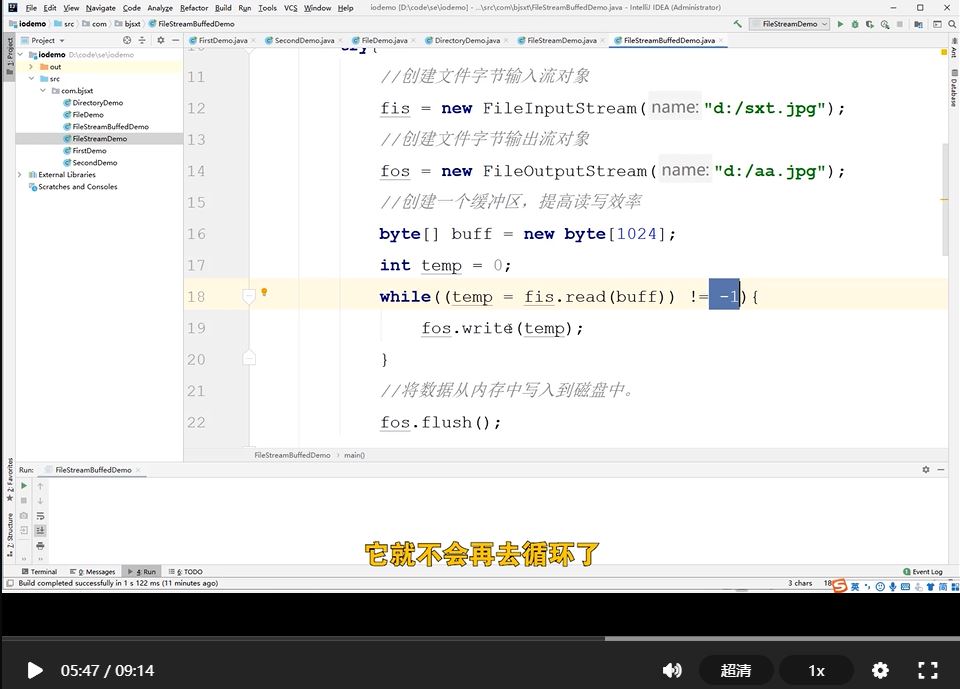Open the Analyze menu
The width and height of the screenshot is (960, 689).
click(160, 8)
